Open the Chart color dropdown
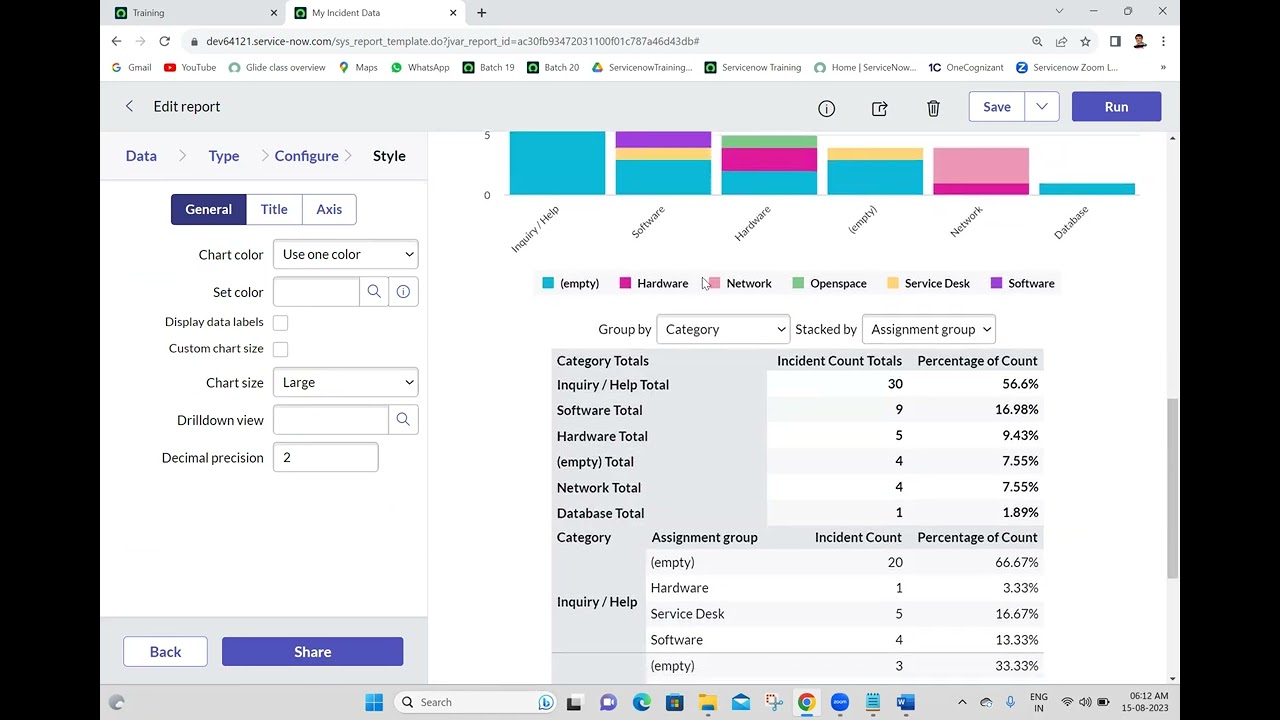The width and height of the screenshot is (1280, 720). [345, 254]
